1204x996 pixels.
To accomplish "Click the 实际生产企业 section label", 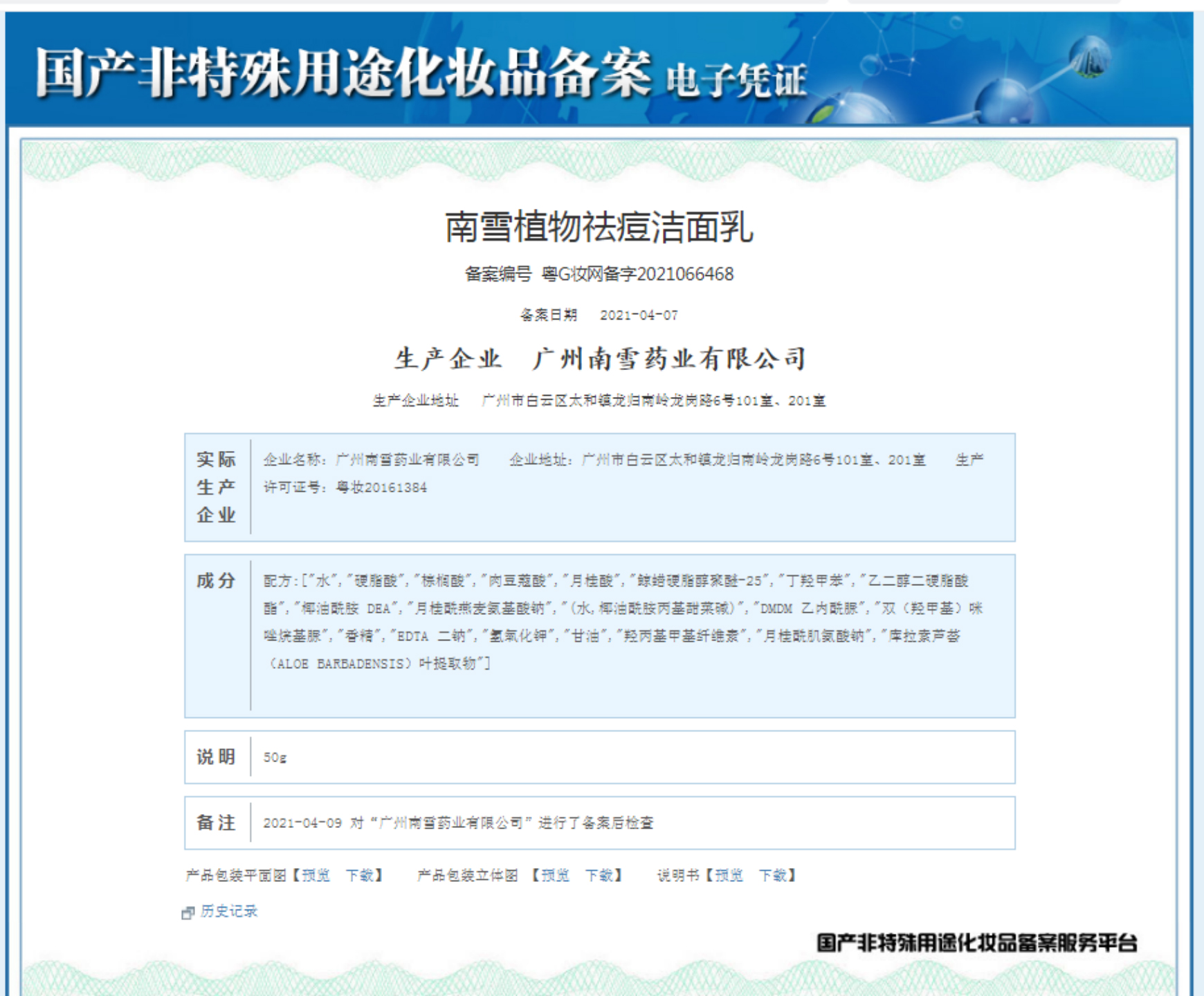I will pos(216,487).
